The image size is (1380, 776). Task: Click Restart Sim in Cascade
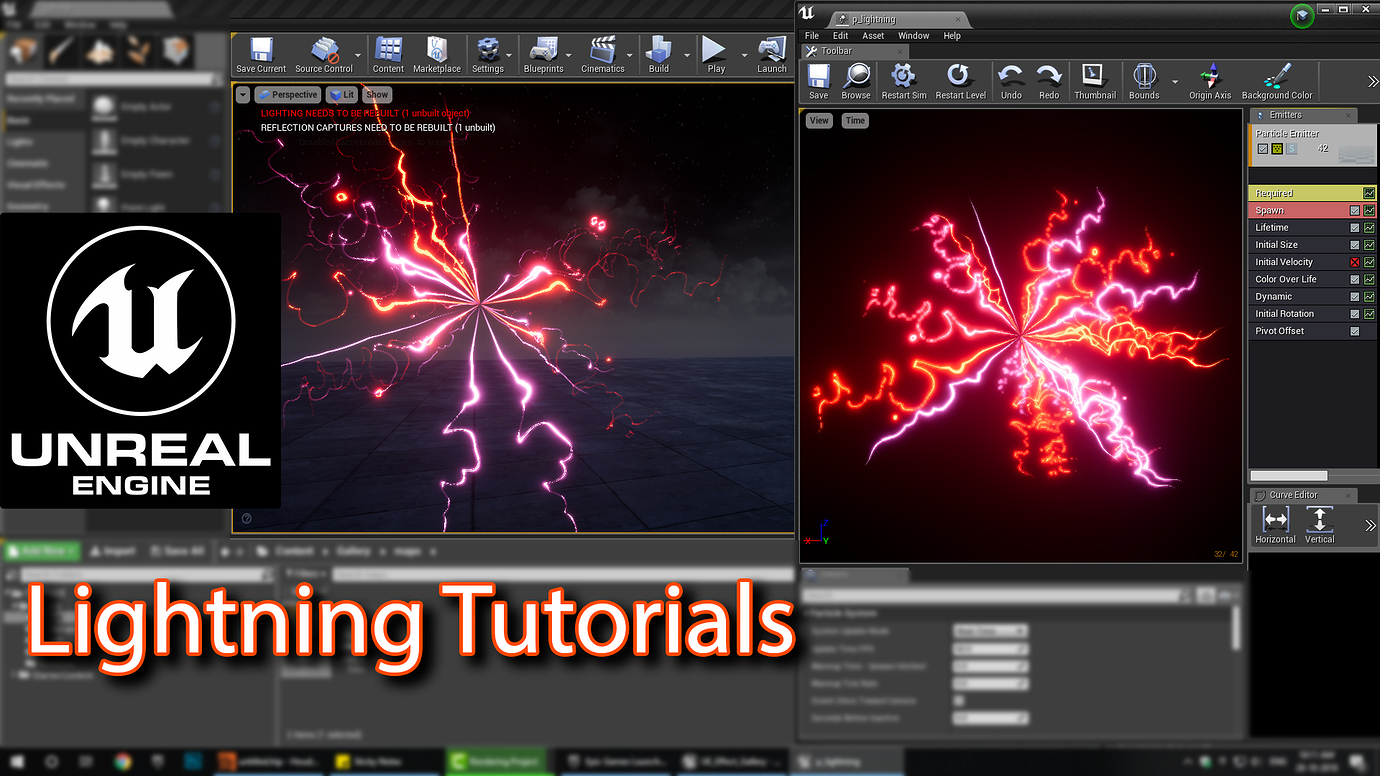[x=904, y=81]
